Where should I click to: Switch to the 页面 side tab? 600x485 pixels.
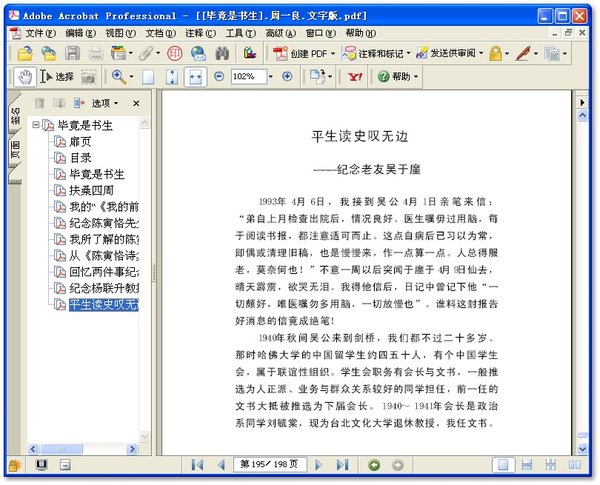(15, 149)
